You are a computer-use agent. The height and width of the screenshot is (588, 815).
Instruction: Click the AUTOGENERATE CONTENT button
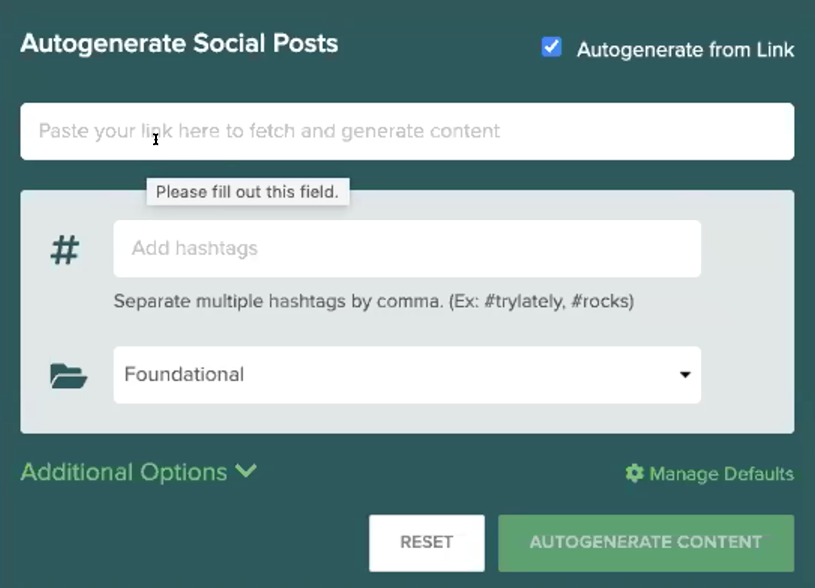point(646,543)
